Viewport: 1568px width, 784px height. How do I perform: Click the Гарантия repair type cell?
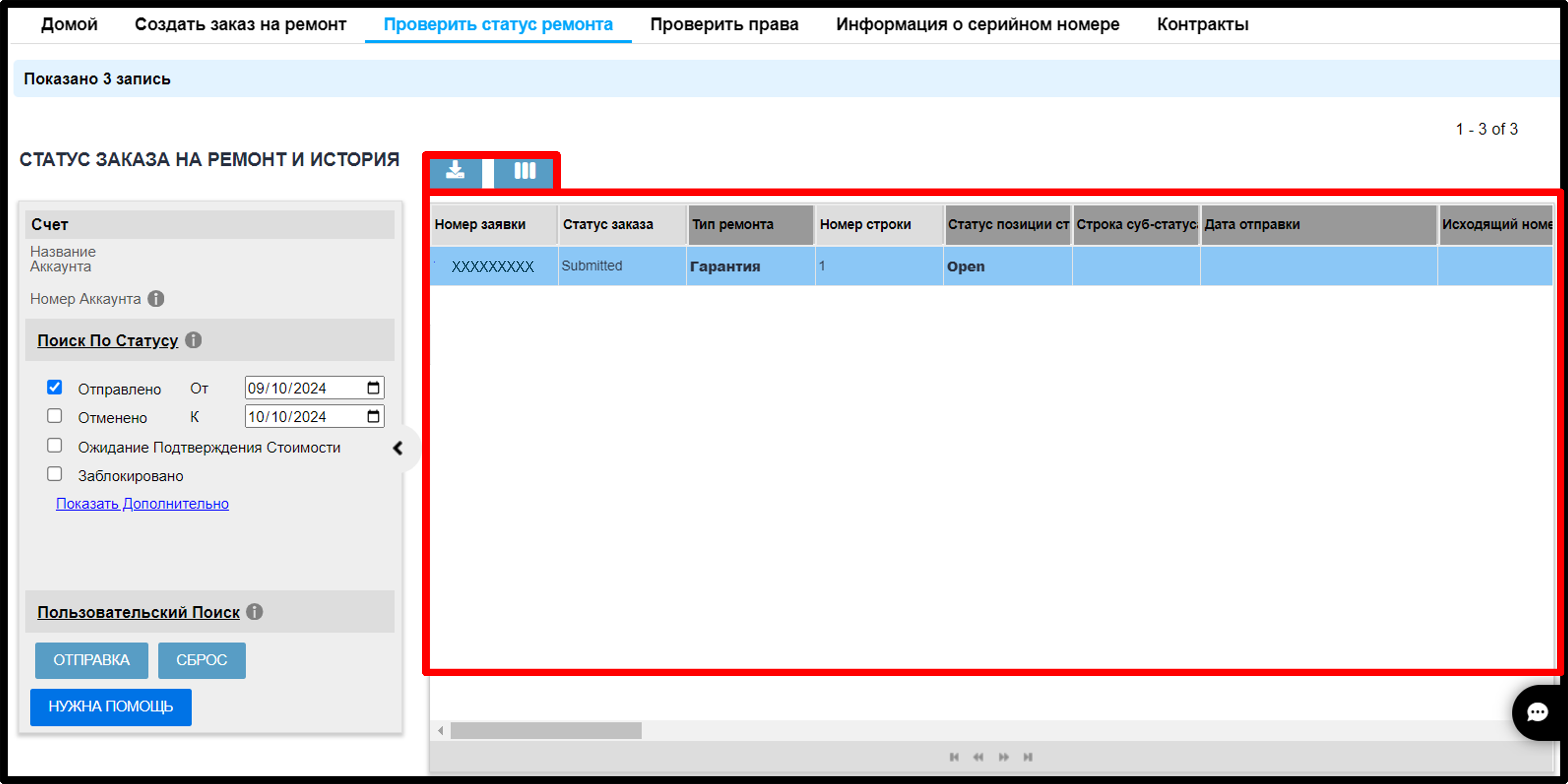click(x=751, y=266)
